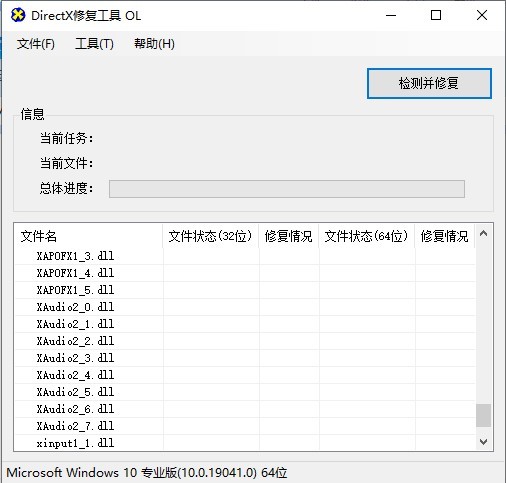Select the XAudio2_0.dll row
506x483 pixels.
245,307
